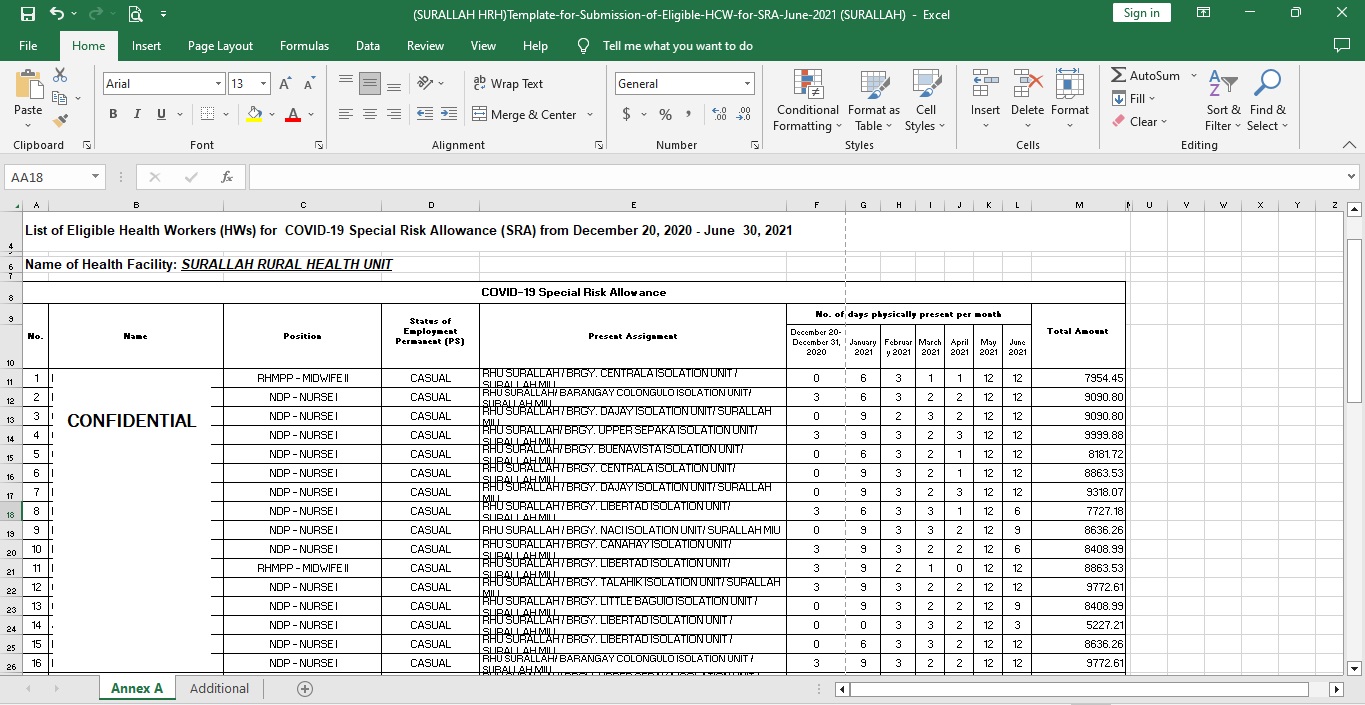This screenshot has width=1365, height=705.
Task: Apply the yellow fill color
Action: 254,115
